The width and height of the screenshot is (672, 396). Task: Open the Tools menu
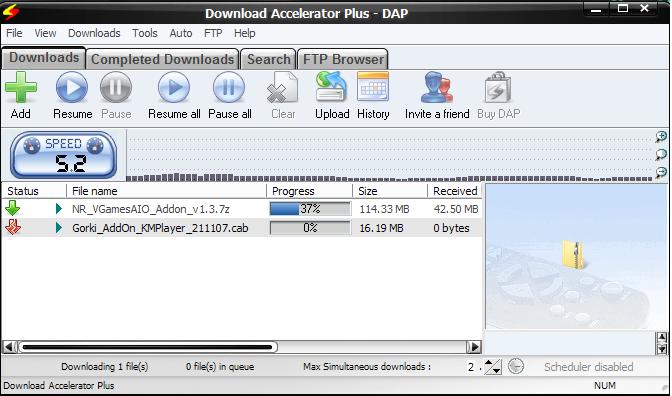pyautogui.click(x=144, y=33)
